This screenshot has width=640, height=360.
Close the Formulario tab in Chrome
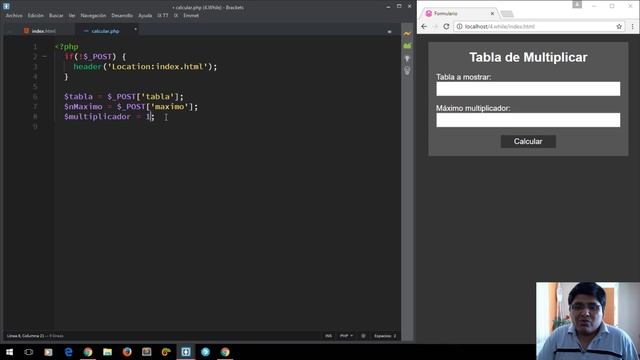click(492, 13)
